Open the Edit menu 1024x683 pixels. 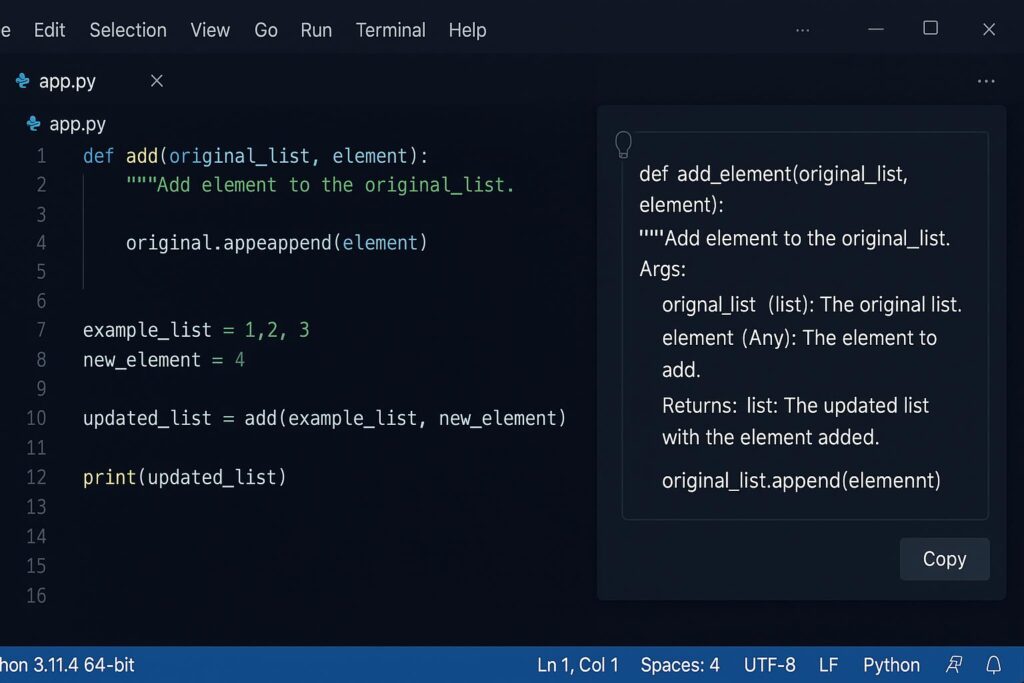tap(49, 30)
